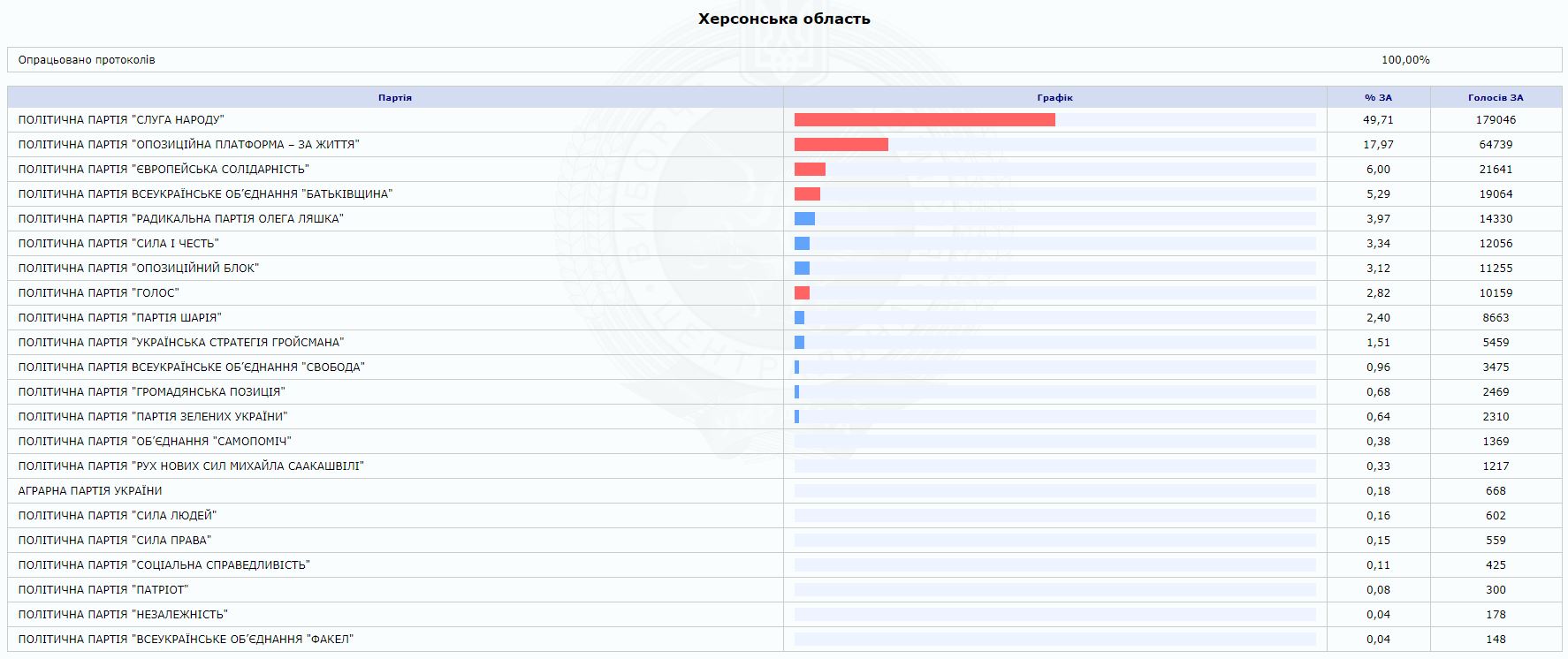Click the 11255 votes cell
Viewport: 1568px width, 659px height.
point(1496,269)
